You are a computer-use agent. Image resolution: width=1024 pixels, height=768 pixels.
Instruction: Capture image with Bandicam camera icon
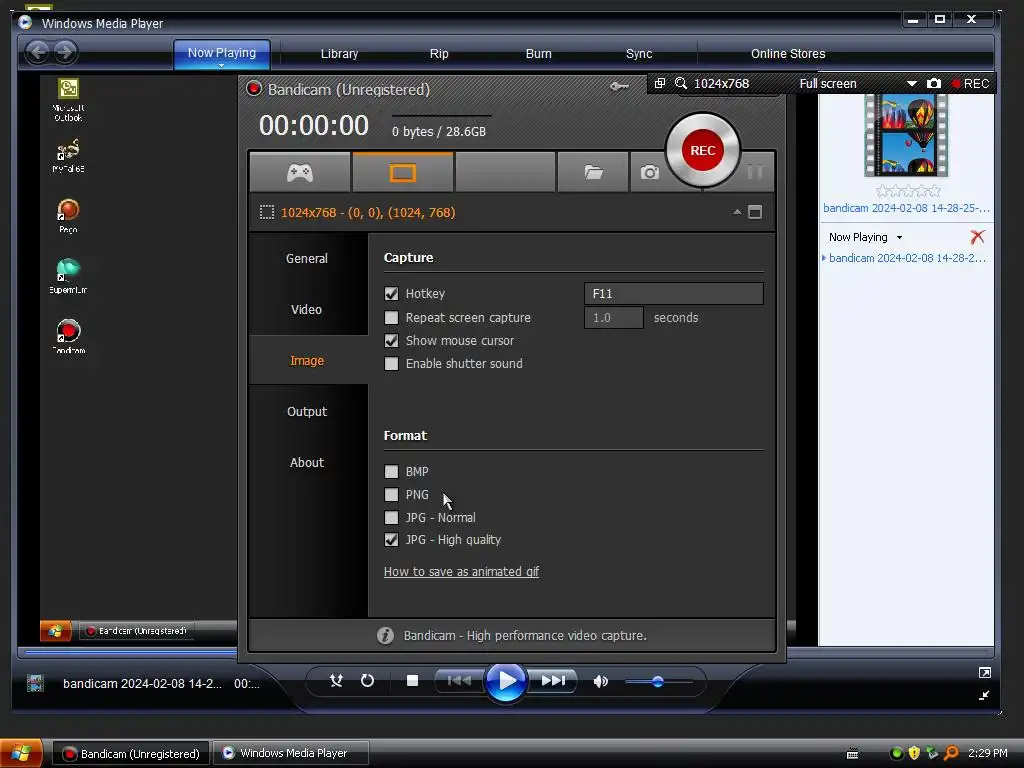coord(649,172)
